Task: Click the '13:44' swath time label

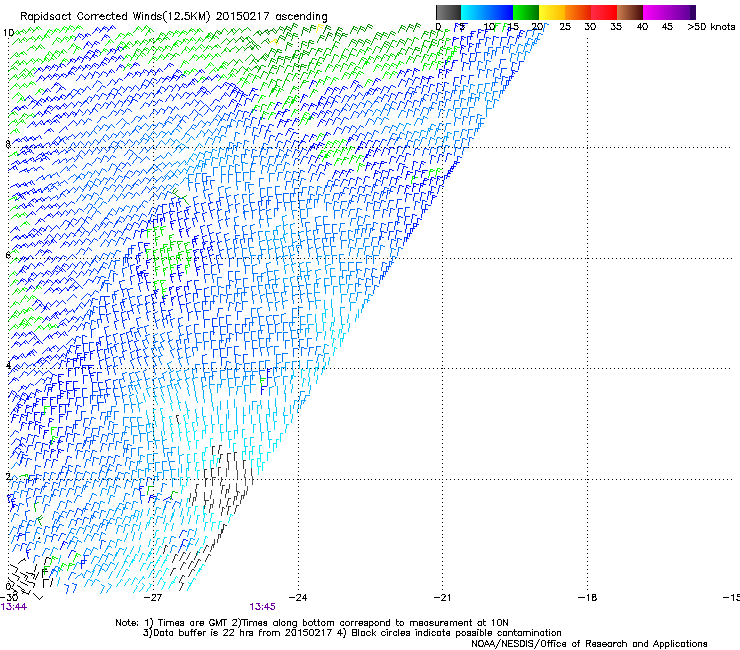Action: point(14,607)
